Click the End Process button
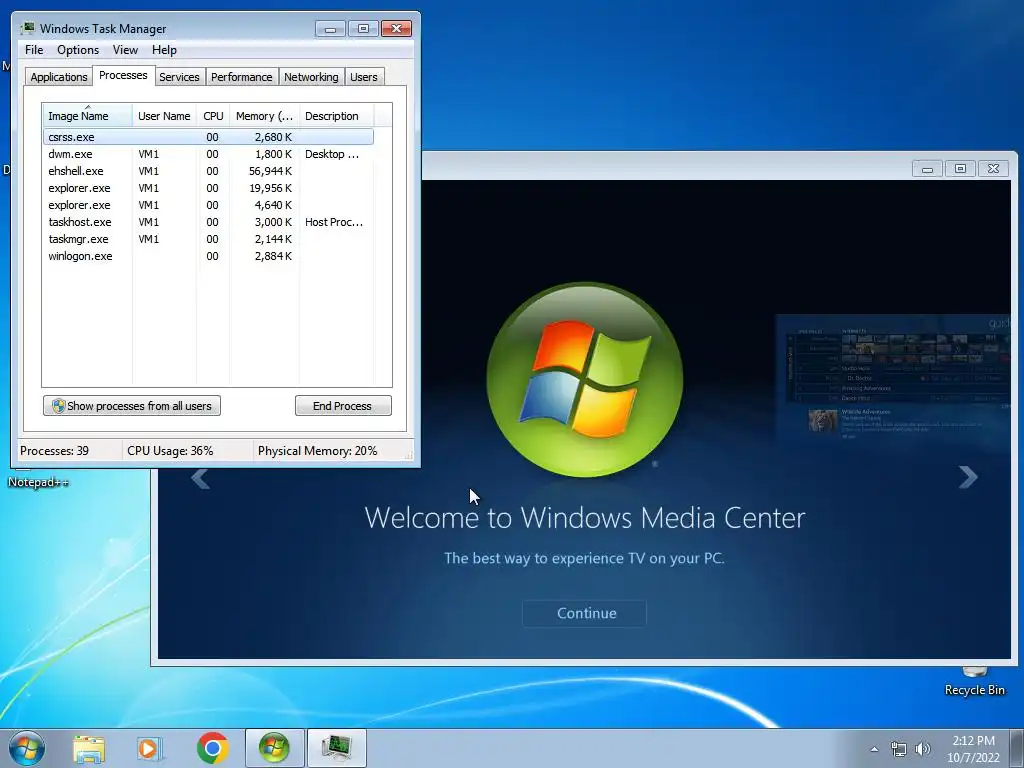 pos(343,406)
